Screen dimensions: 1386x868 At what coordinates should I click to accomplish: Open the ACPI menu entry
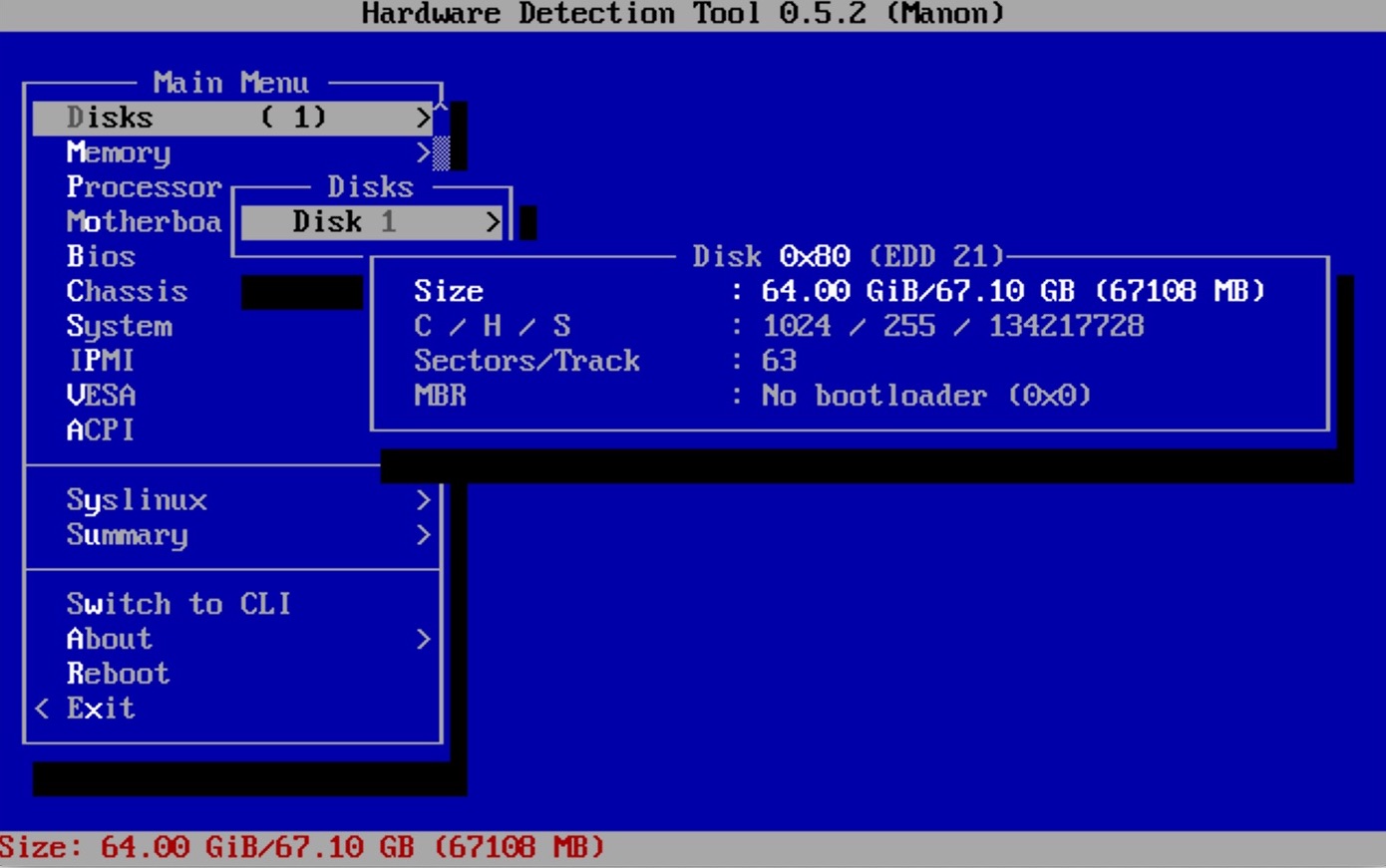[x=100, y=431]
